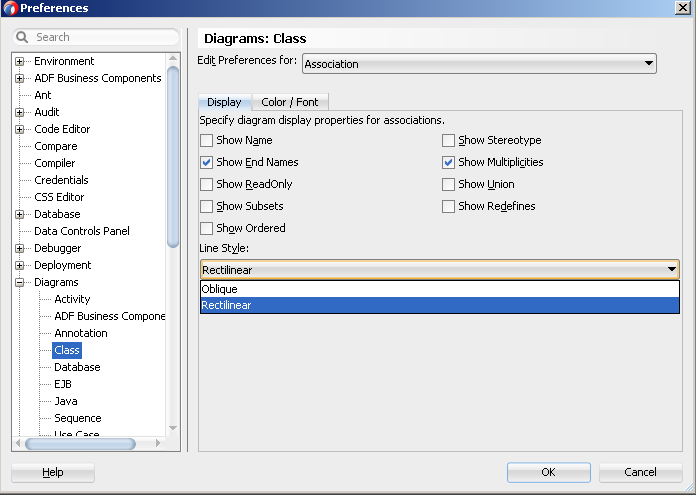Select the Code Editor tree label
The width and height of the screenshot is (696, 495).
(62, 129)
